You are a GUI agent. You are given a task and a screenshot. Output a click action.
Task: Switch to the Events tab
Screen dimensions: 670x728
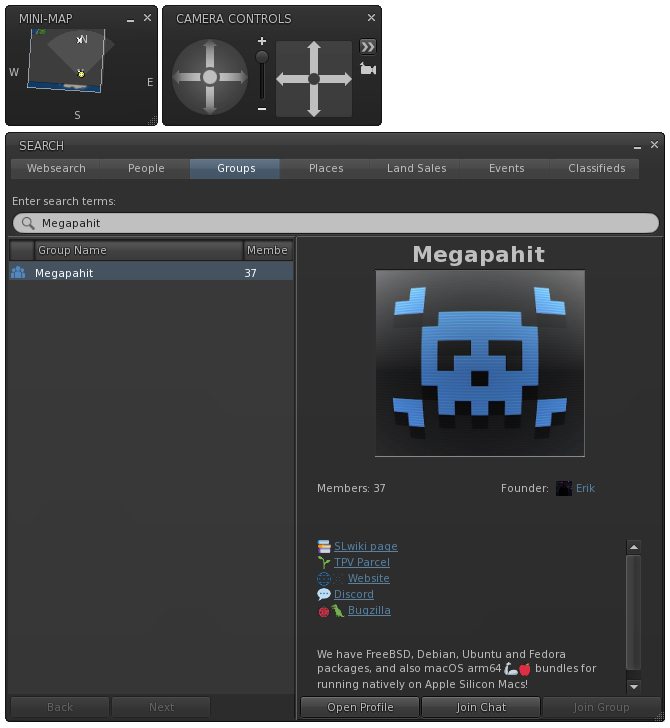point(506,169)
